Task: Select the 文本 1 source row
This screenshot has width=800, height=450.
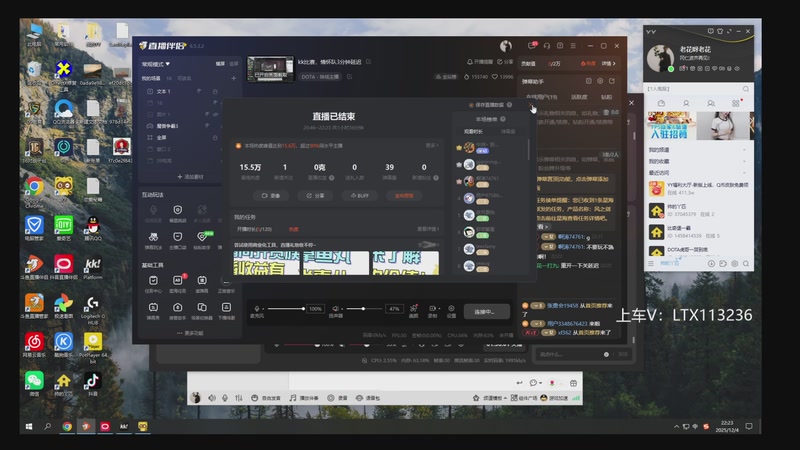Action: point(181,91)
